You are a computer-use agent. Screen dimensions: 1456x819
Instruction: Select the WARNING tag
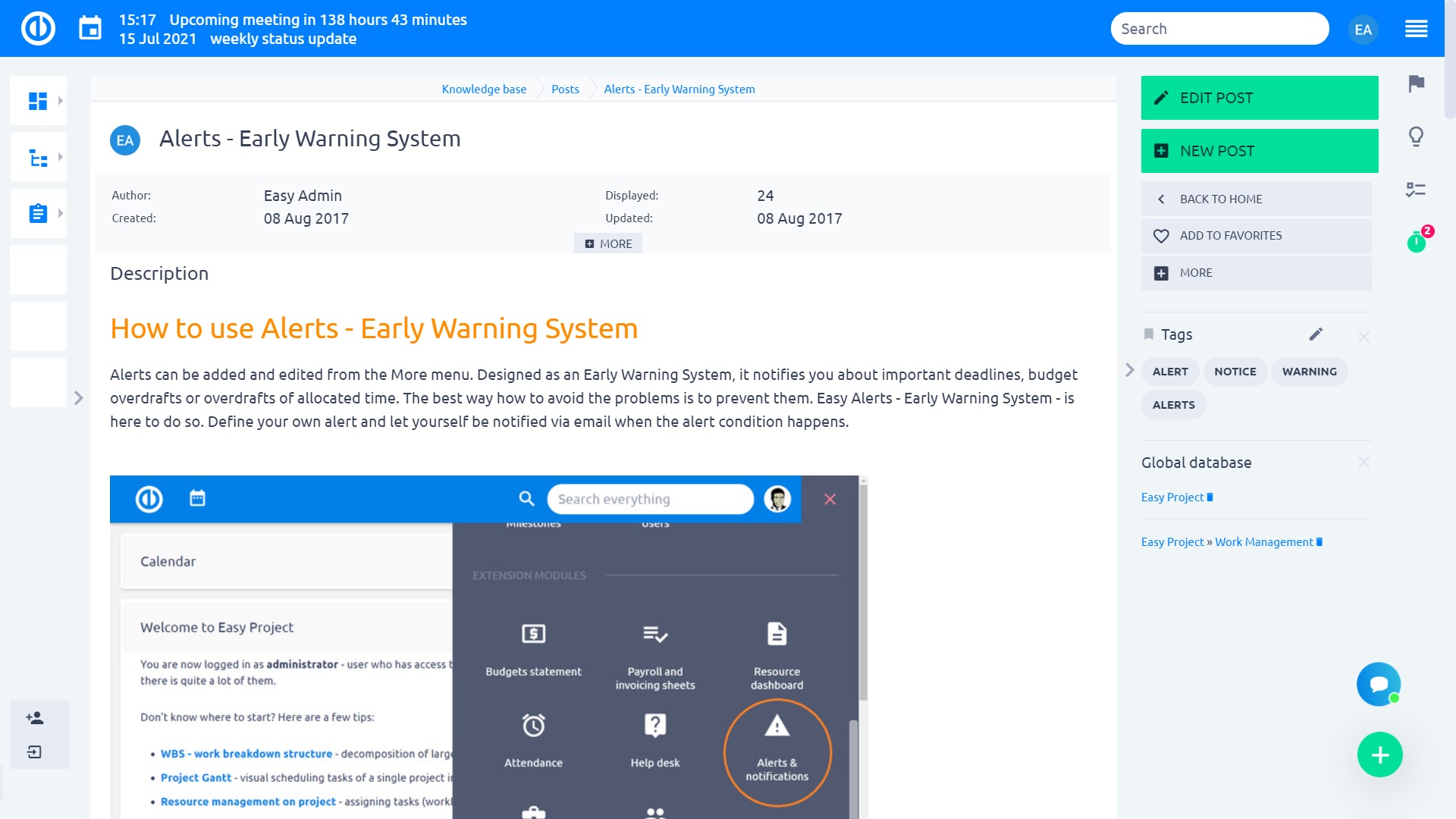(x=1309, y=372)
